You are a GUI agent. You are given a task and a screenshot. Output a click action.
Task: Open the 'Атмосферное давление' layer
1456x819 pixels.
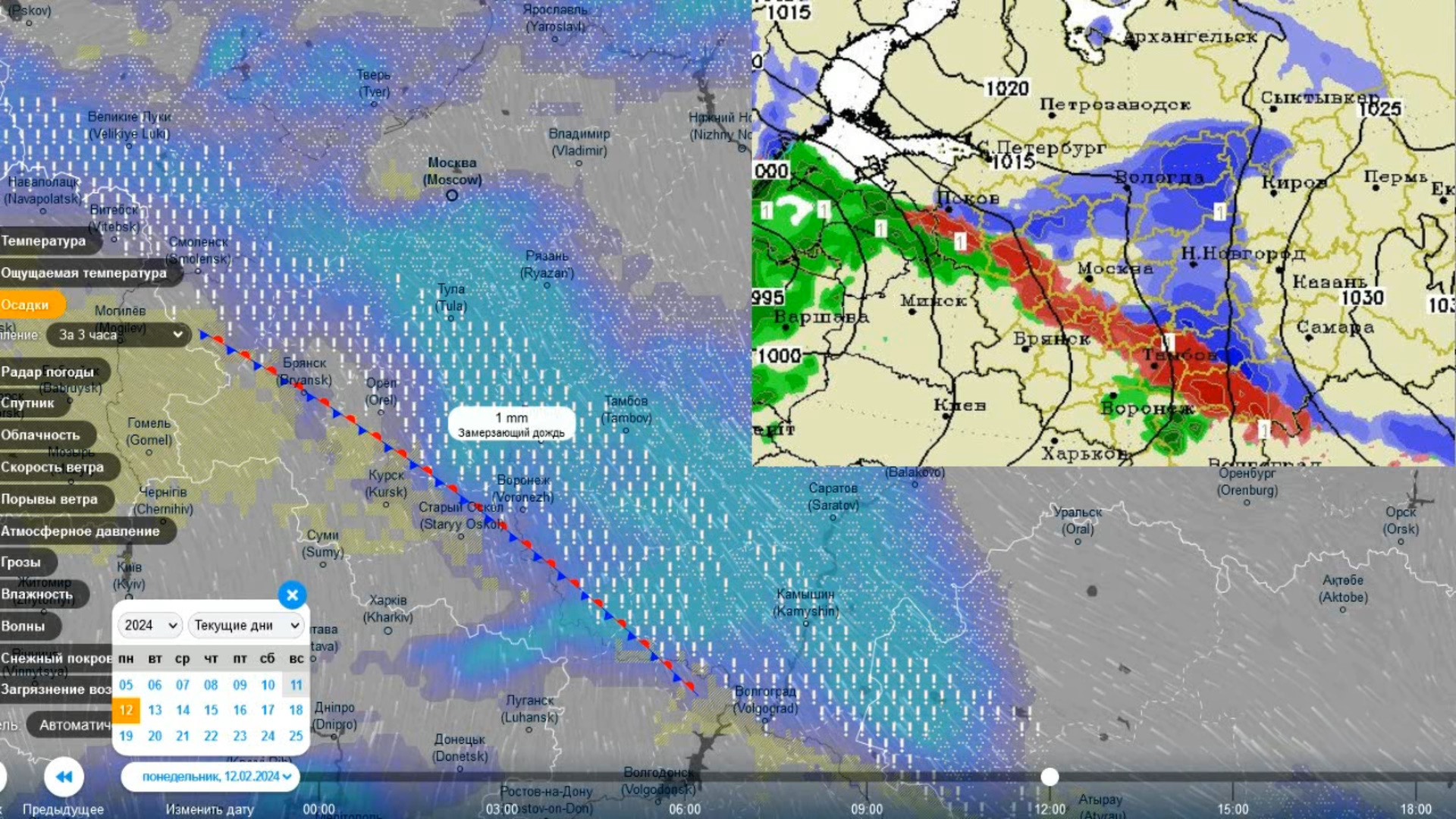coord(80,531)
